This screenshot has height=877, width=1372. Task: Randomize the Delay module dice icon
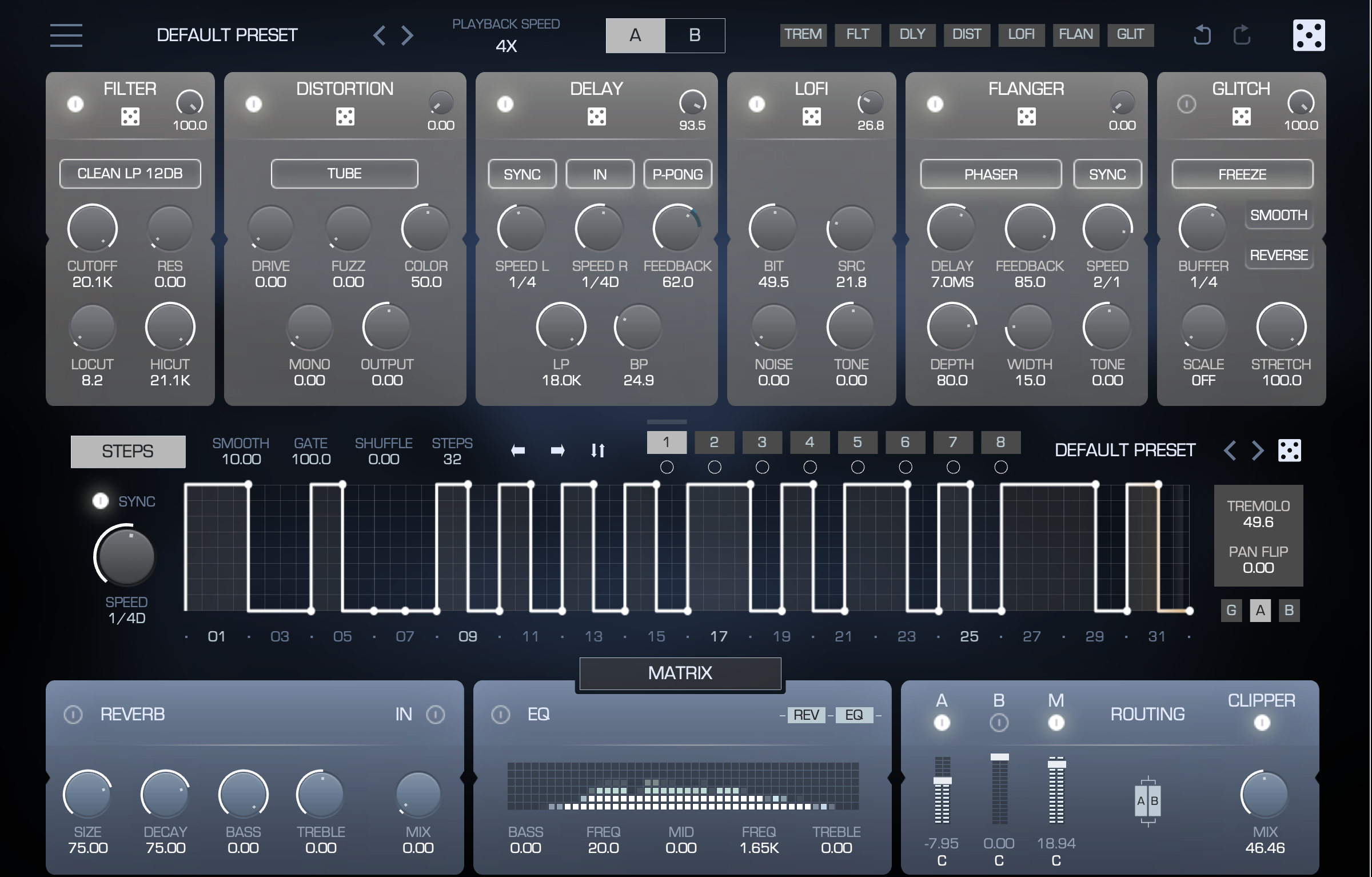point(596,117)
